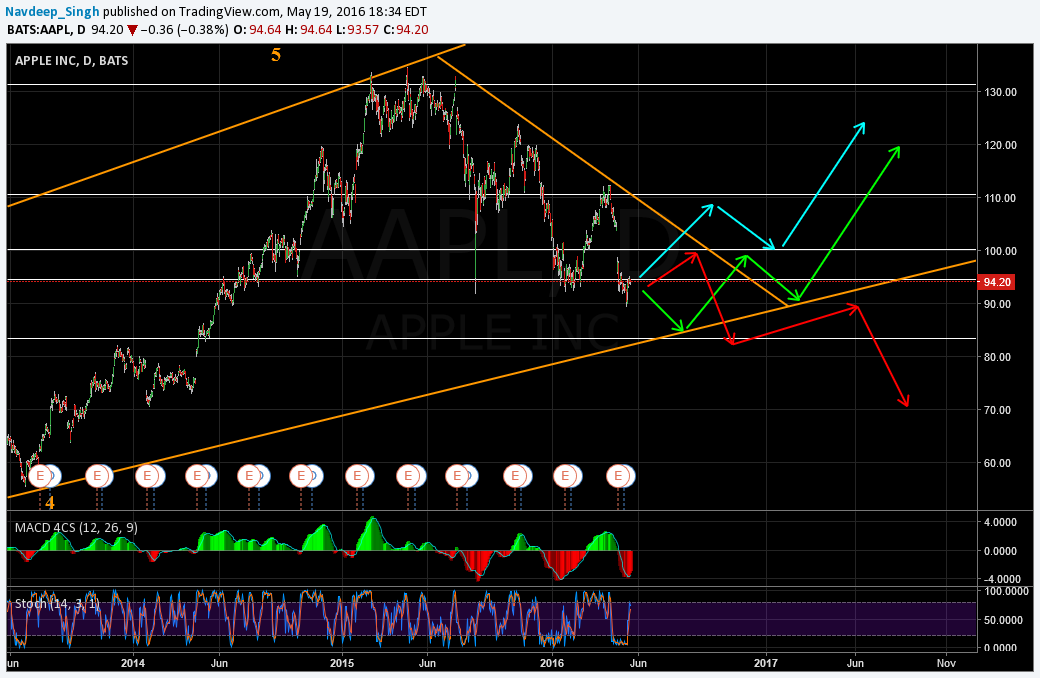
Task: Click the Stoch 100.0000 scale value
Action: coord(1007,590)
